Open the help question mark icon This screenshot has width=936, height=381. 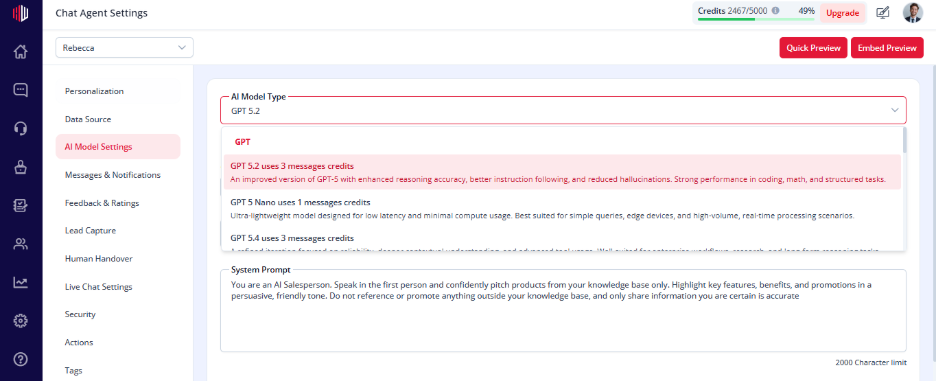pos(21,359)
